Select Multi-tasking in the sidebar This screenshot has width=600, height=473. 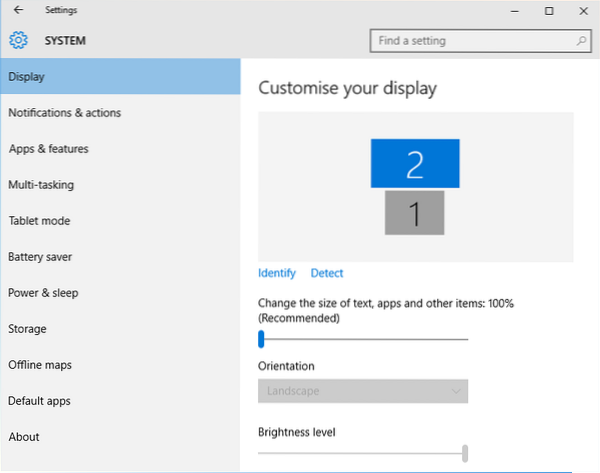[41, 185]
